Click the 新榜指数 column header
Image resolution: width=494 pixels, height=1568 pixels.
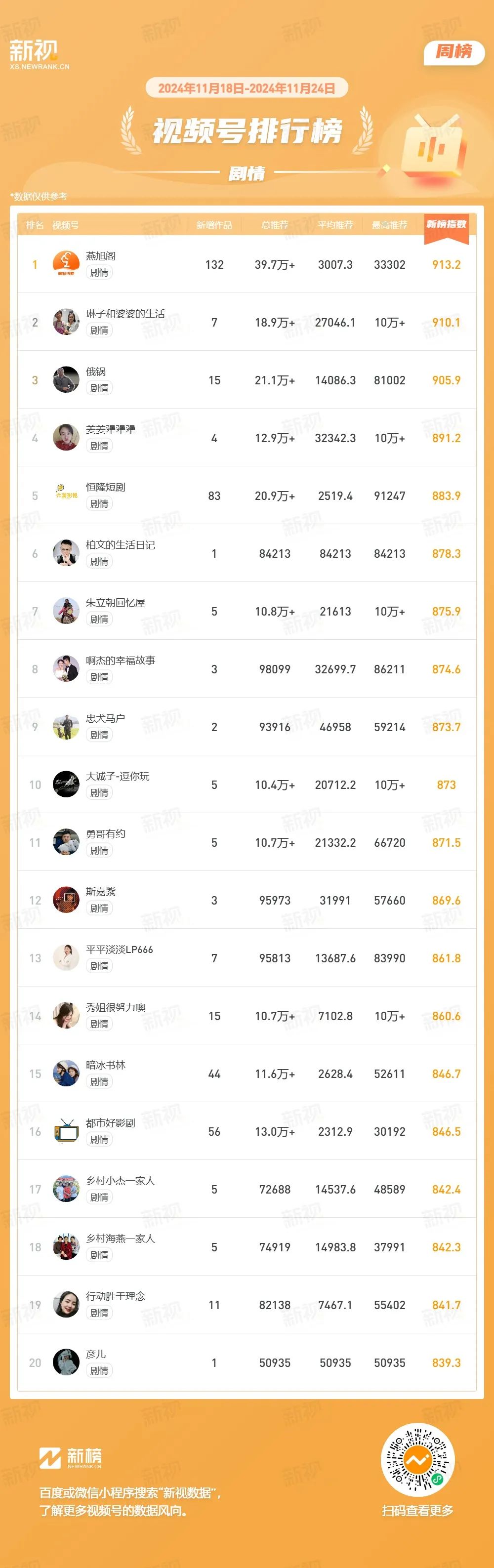447,225
